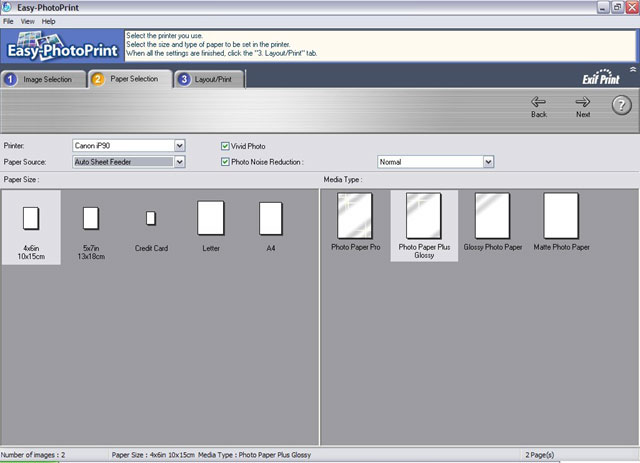The image size is (640, 463).
Task: Click the Back arrow button
Action: click(539, 106)
